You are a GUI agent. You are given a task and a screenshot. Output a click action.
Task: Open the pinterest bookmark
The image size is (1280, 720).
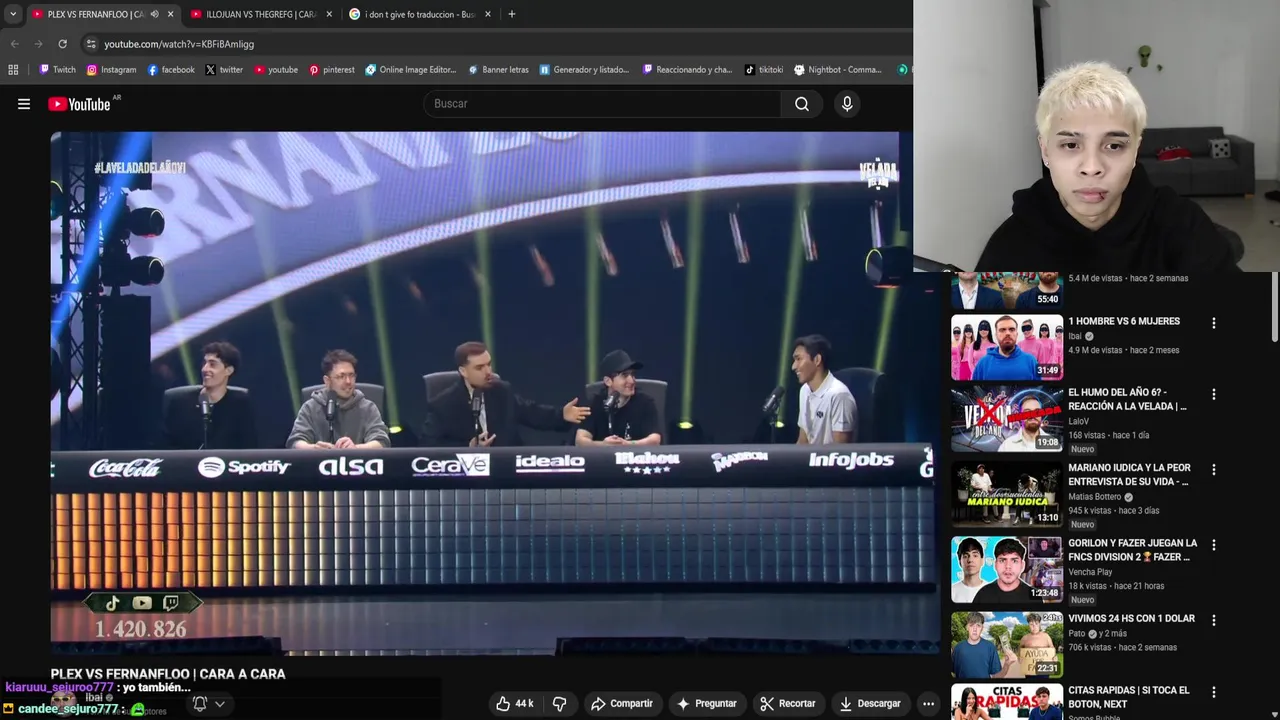[x=332, y=70]
